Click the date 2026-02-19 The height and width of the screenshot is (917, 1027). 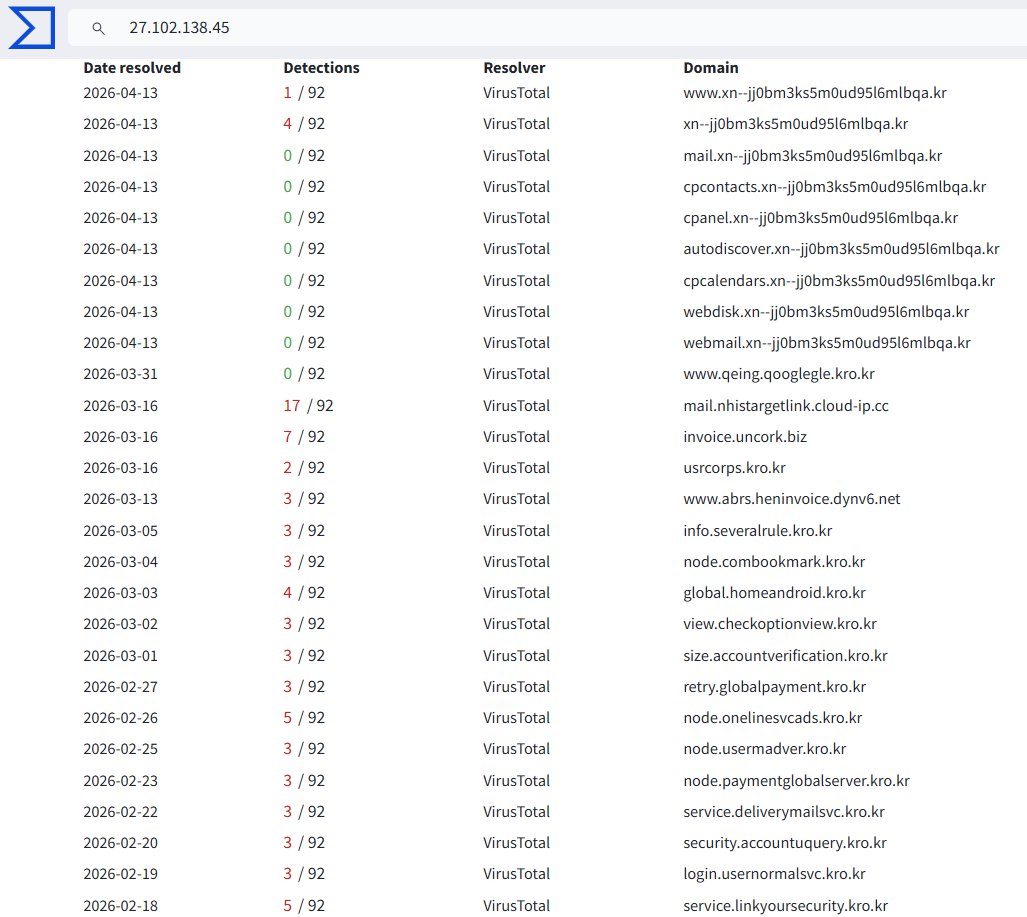point(121,874)
